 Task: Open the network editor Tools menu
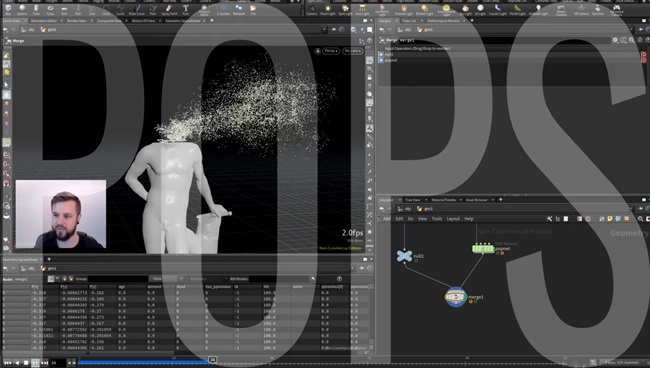(x=437, y=218)
